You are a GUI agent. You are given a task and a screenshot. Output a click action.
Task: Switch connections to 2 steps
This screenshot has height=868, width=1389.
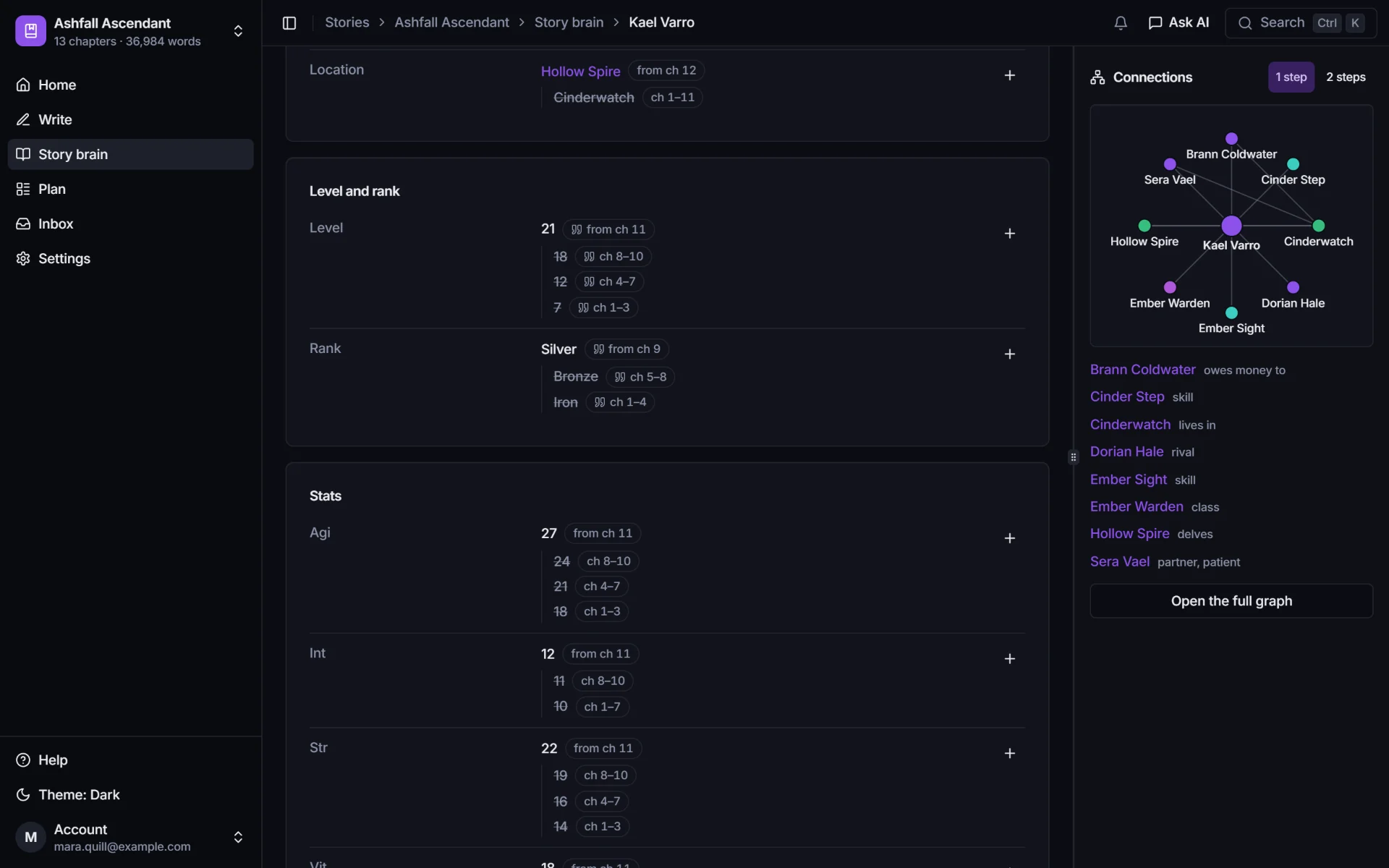[1346, 77]
